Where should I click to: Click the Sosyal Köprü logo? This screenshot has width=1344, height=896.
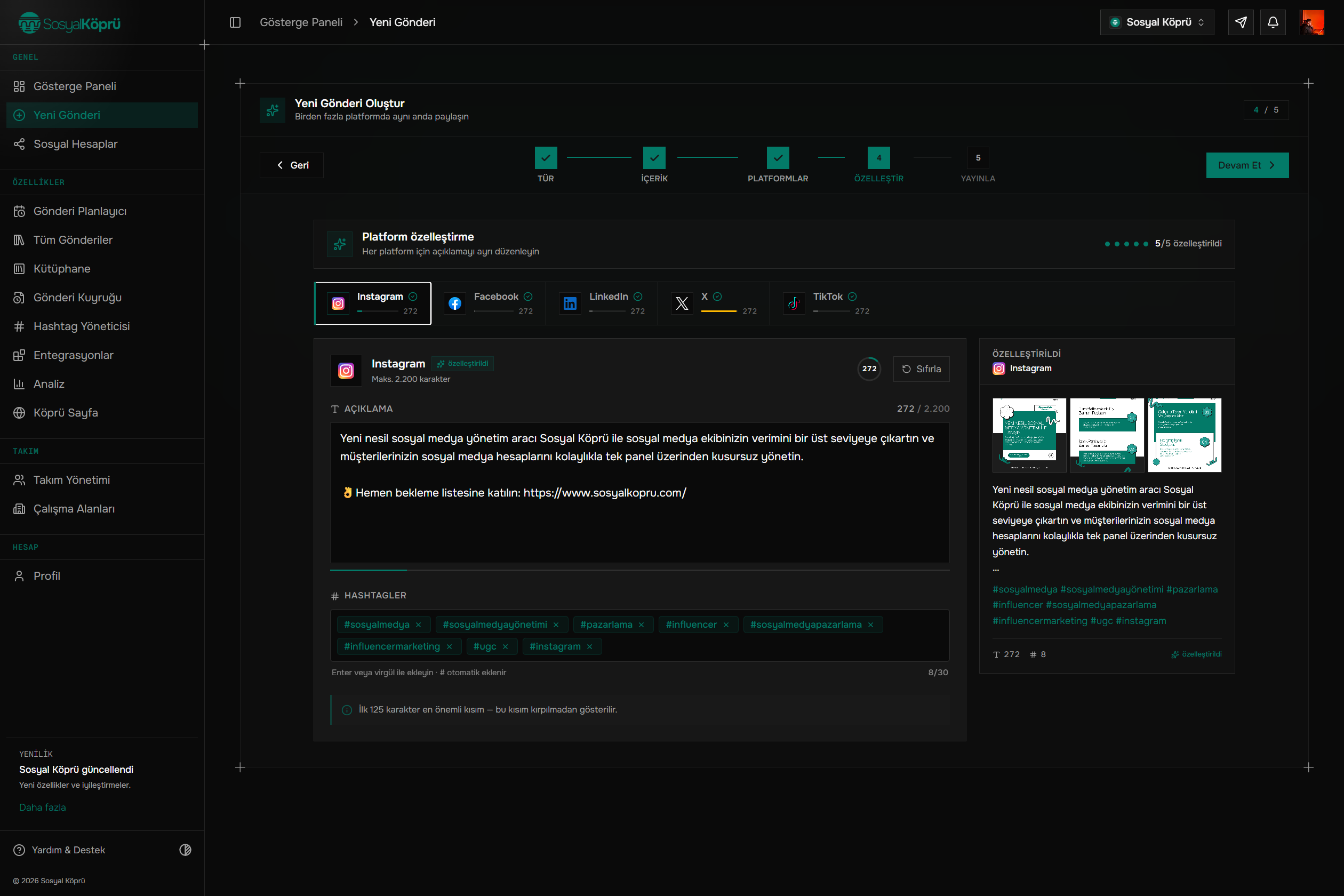pyautogui.click(x=69, y=23)
